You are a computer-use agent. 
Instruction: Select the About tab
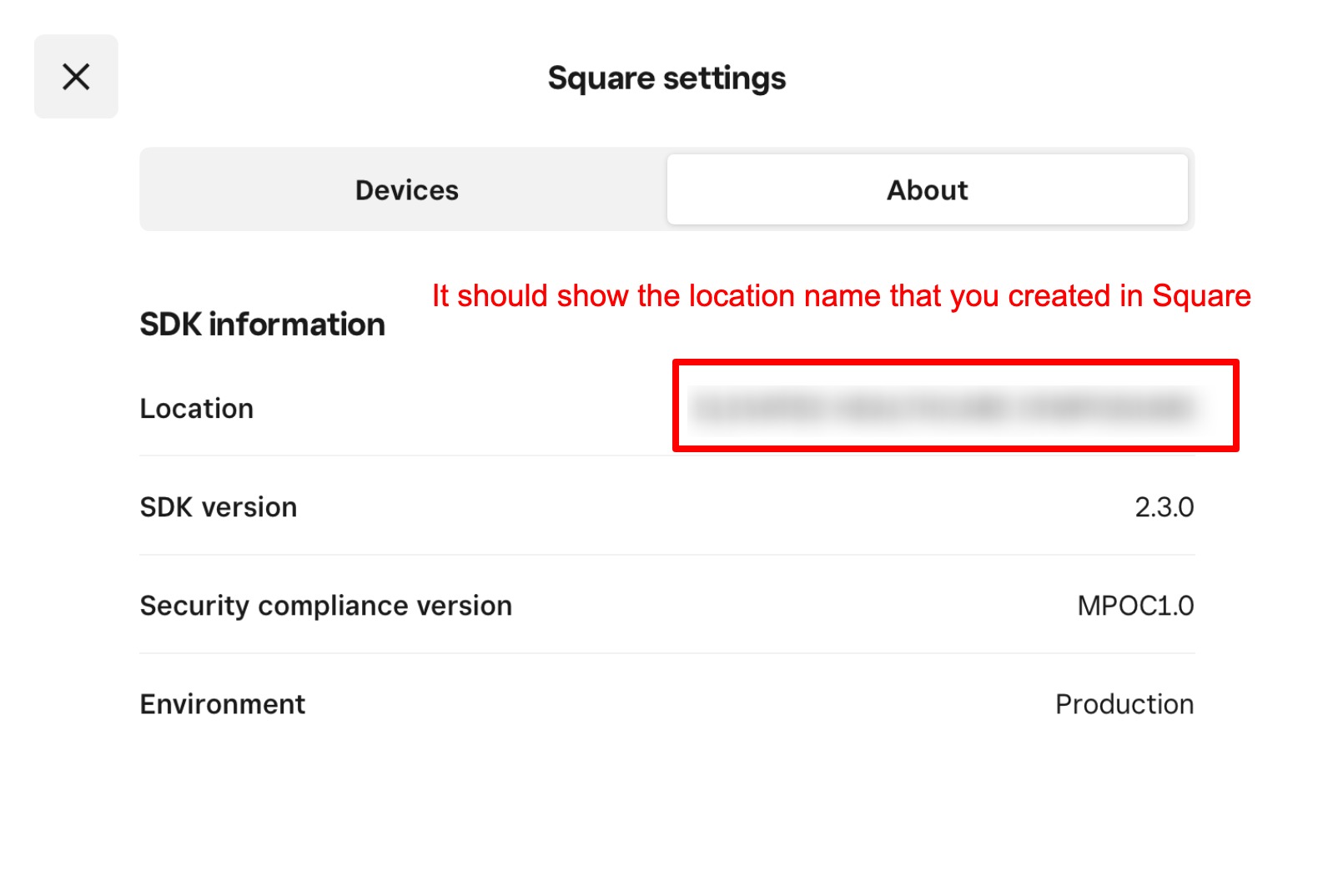(x=927, y=190)
